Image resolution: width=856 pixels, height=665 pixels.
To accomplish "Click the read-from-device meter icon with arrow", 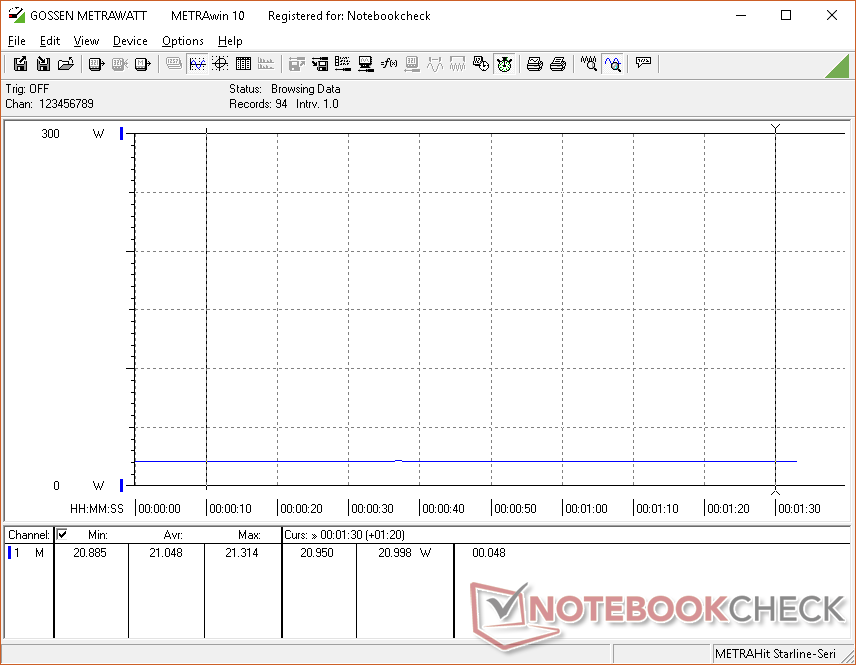I will (x=97, y=64).
